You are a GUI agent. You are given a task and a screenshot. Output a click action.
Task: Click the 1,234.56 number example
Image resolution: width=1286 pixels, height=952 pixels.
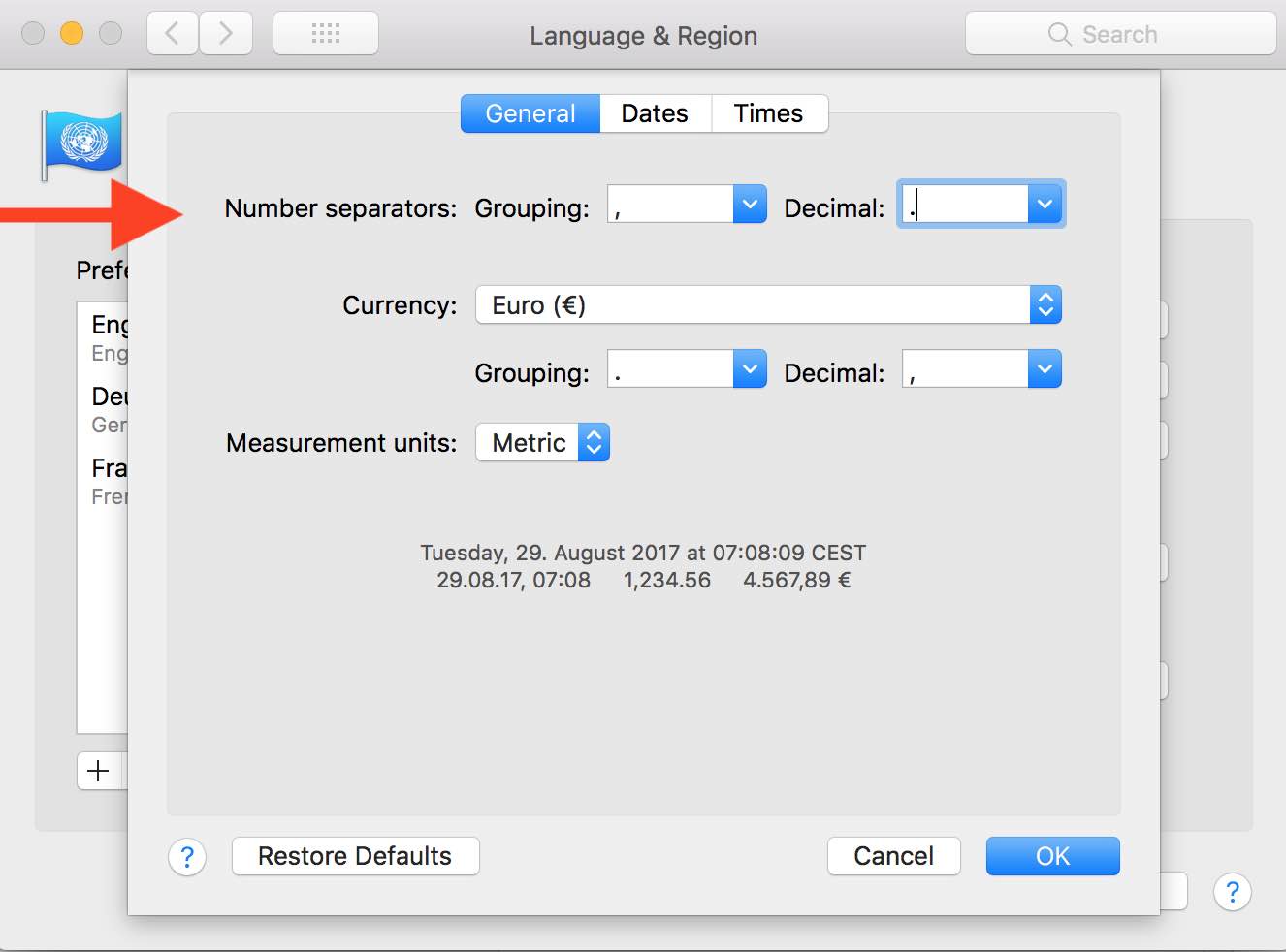click(667, 581)
